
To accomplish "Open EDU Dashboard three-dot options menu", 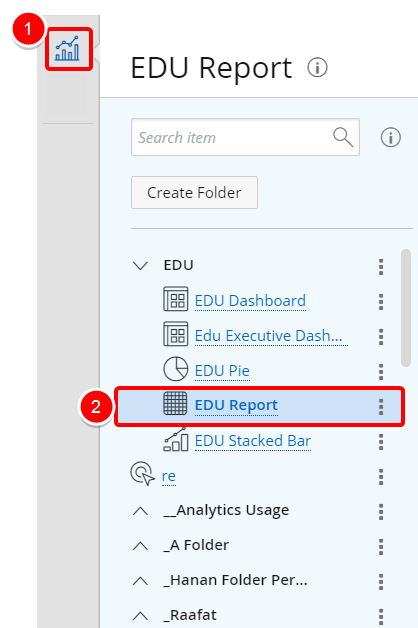I will (381, 302).
